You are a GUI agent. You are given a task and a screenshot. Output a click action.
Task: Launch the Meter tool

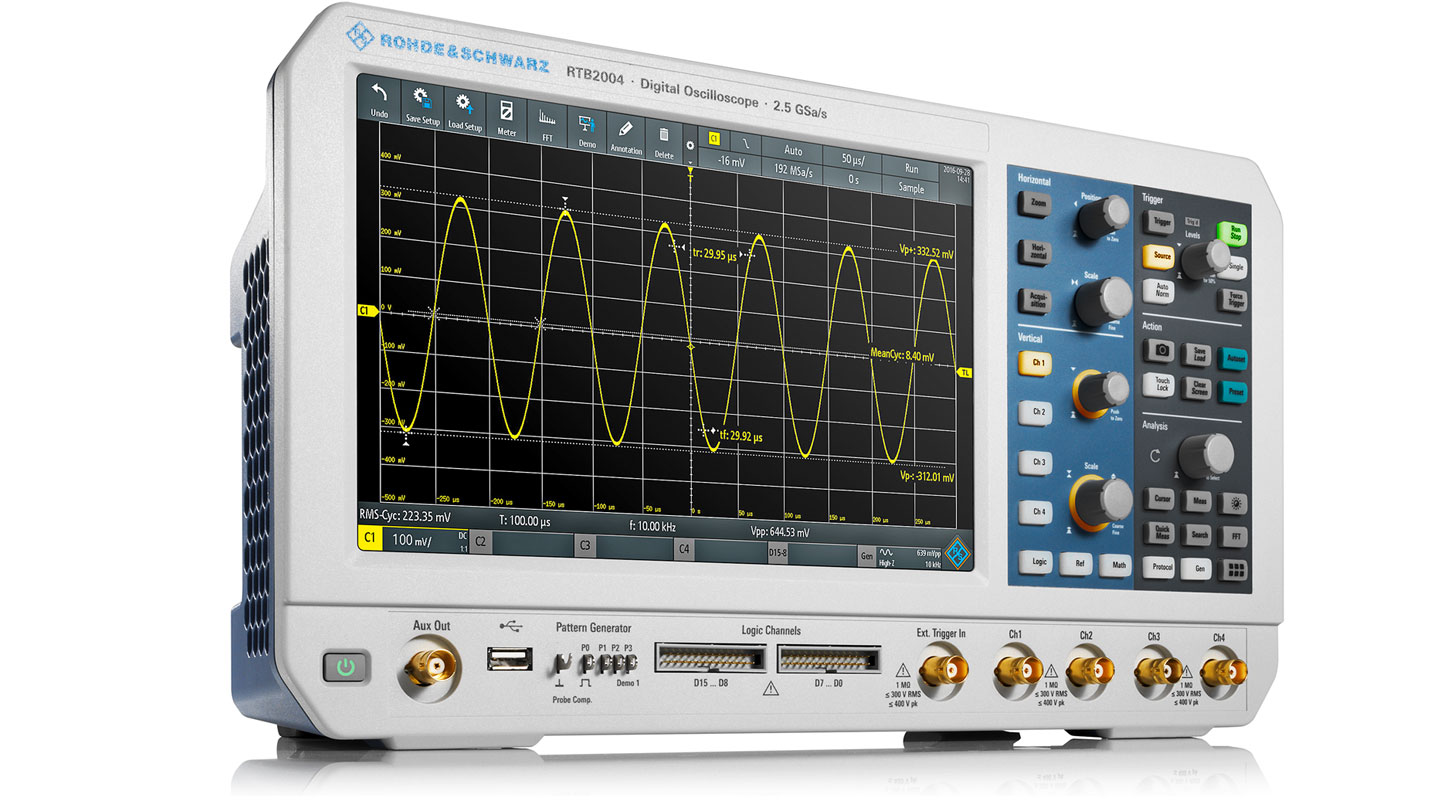[x=506, y=116]
